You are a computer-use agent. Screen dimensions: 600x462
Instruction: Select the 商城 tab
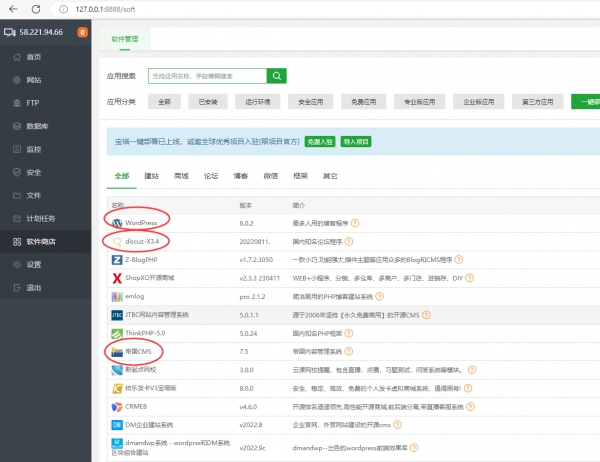pyautogui.click(x=181, y=176)
